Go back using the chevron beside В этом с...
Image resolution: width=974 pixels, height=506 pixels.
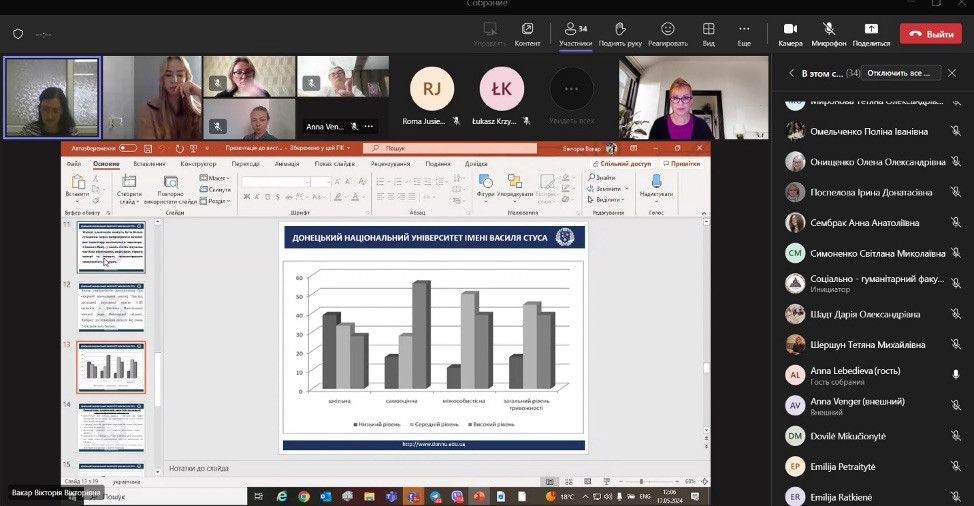click(791, 73)
